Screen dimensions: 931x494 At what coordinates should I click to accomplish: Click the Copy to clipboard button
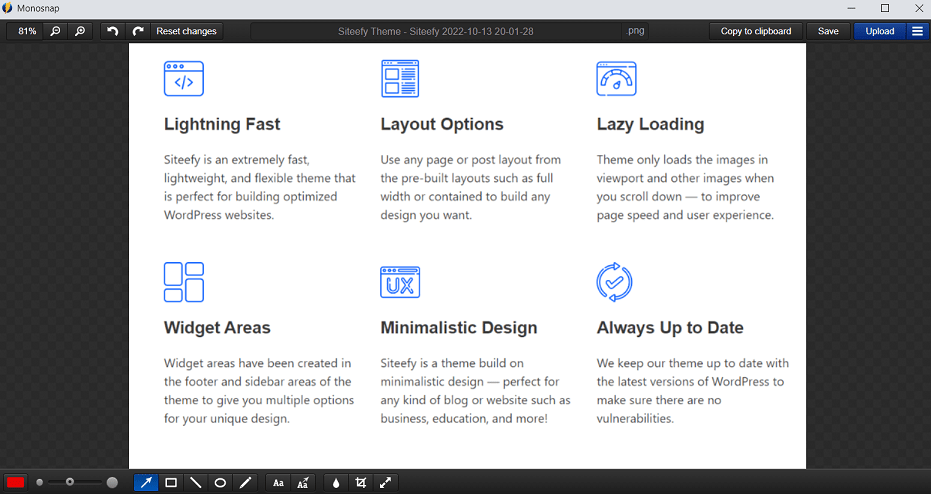pyautogui.click(x=756, y=31)
